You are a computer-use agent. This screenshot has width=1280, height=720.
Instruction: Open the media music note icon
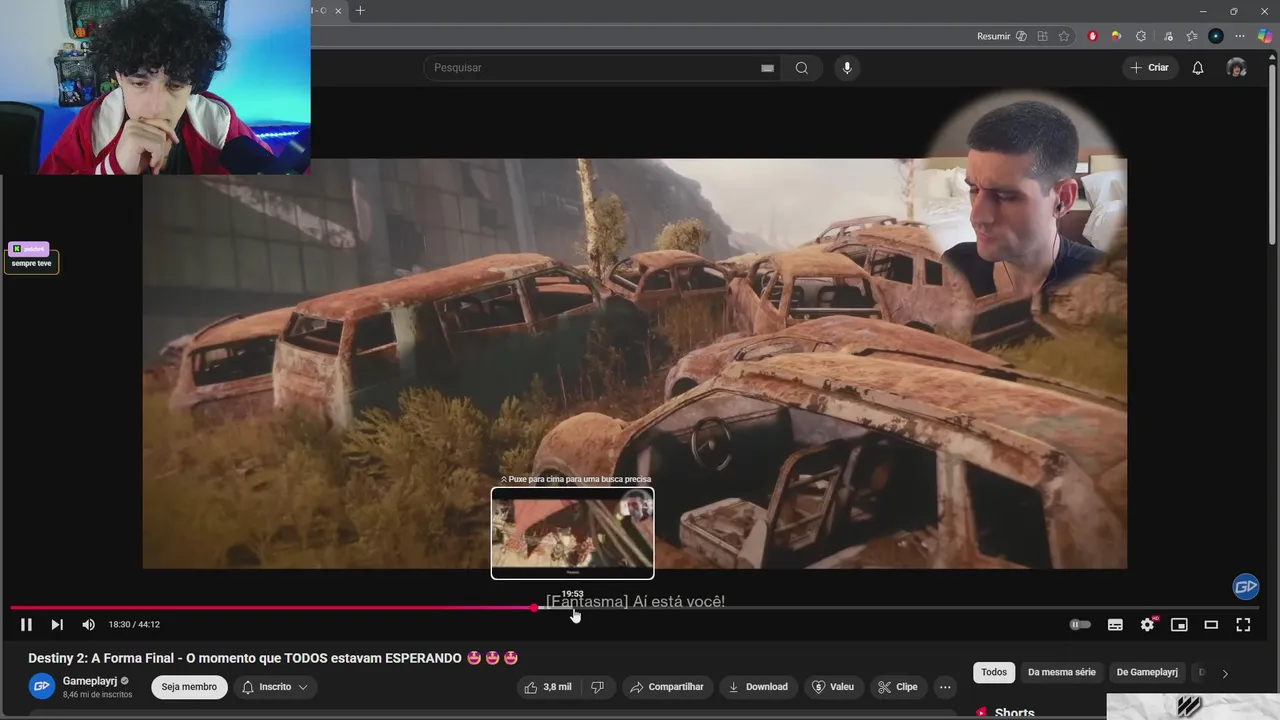tap(1168, 36)
